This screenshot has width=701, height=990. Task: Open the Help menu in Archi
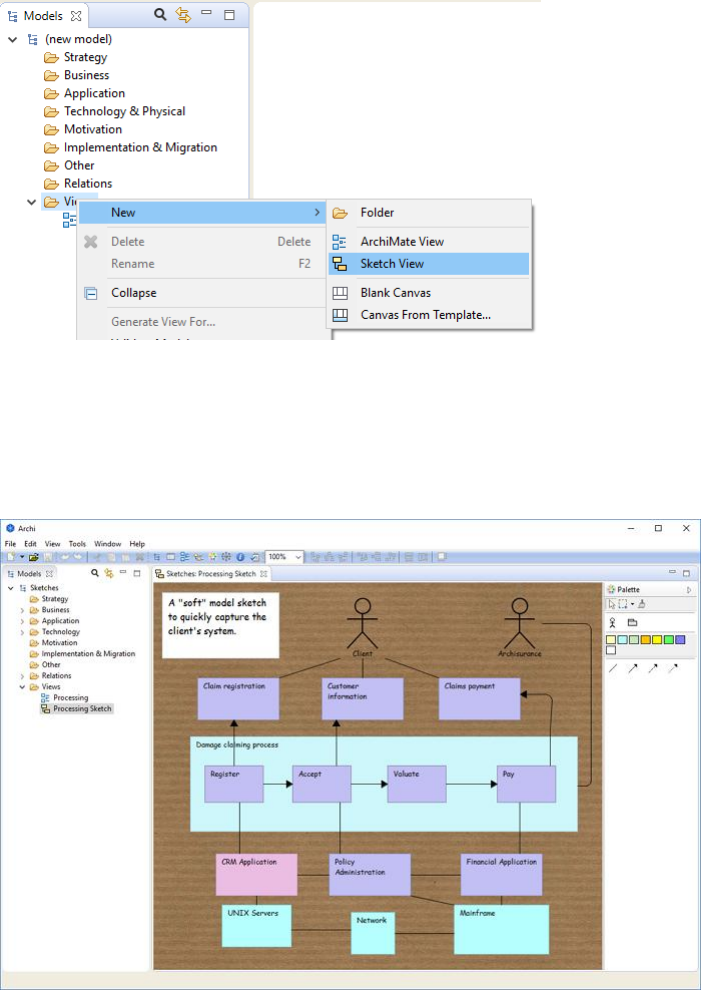point(137,544)
